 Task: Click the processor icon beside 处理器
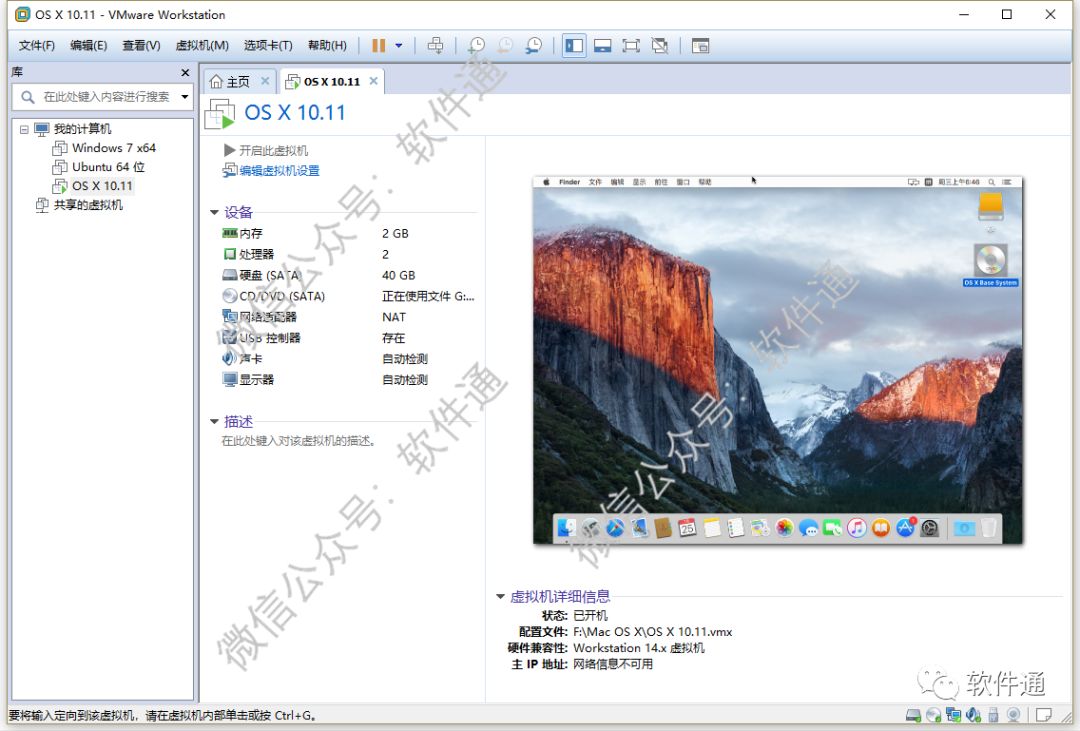[x=229, y=254]
